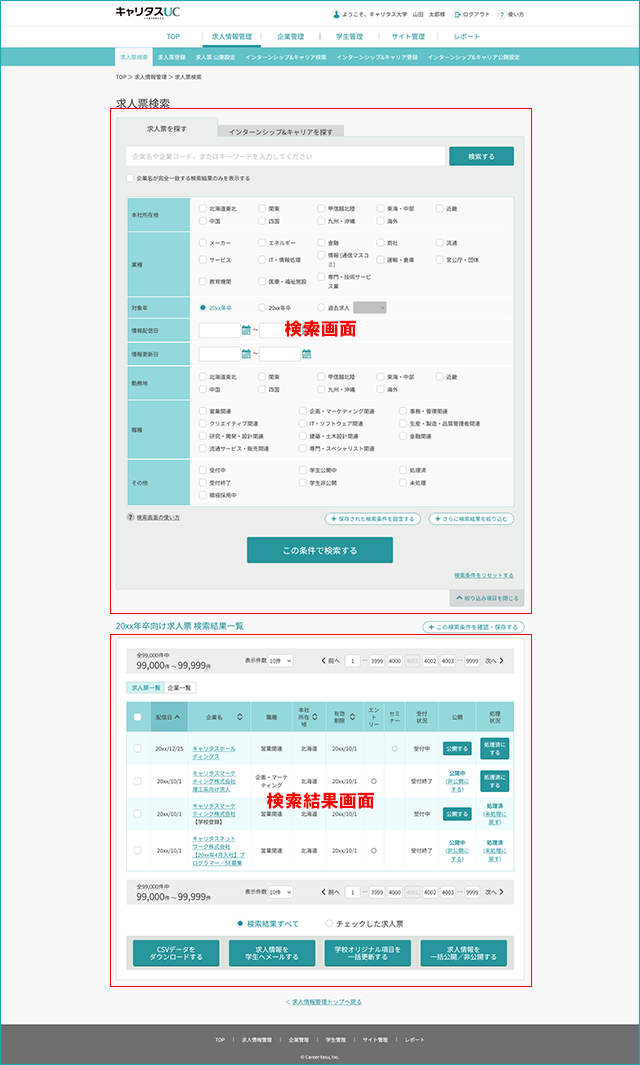Open the 表示件数 dropdown above the table
This screenshot has width=640, height=1065.
(280, 661)
